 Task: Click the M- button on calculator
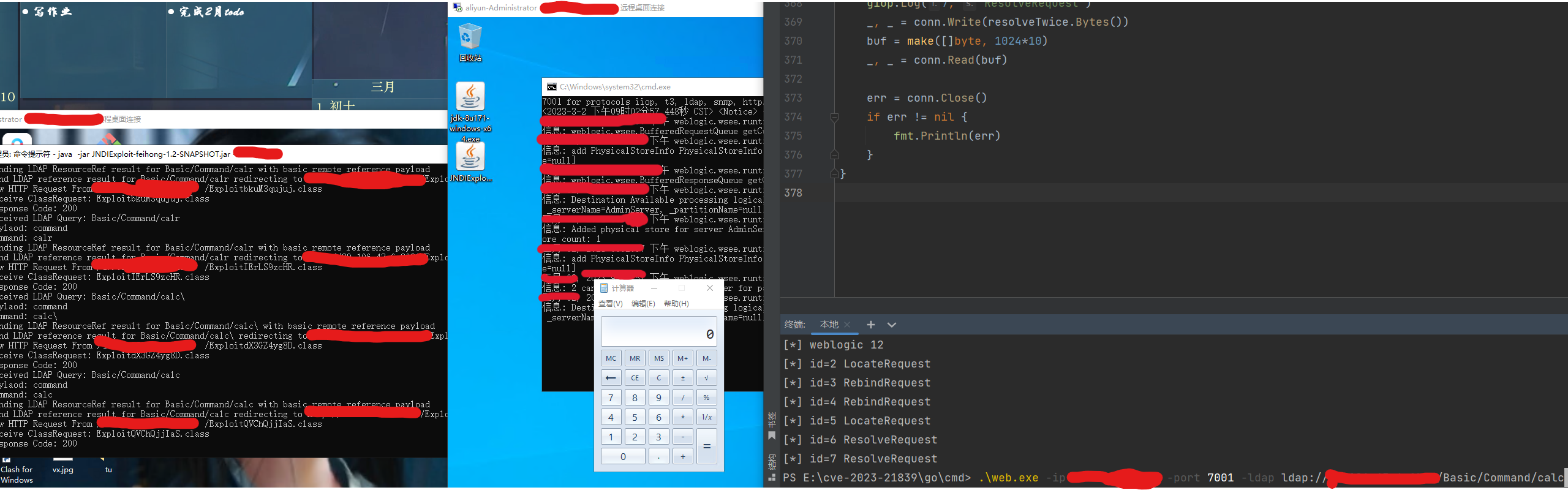706,358
